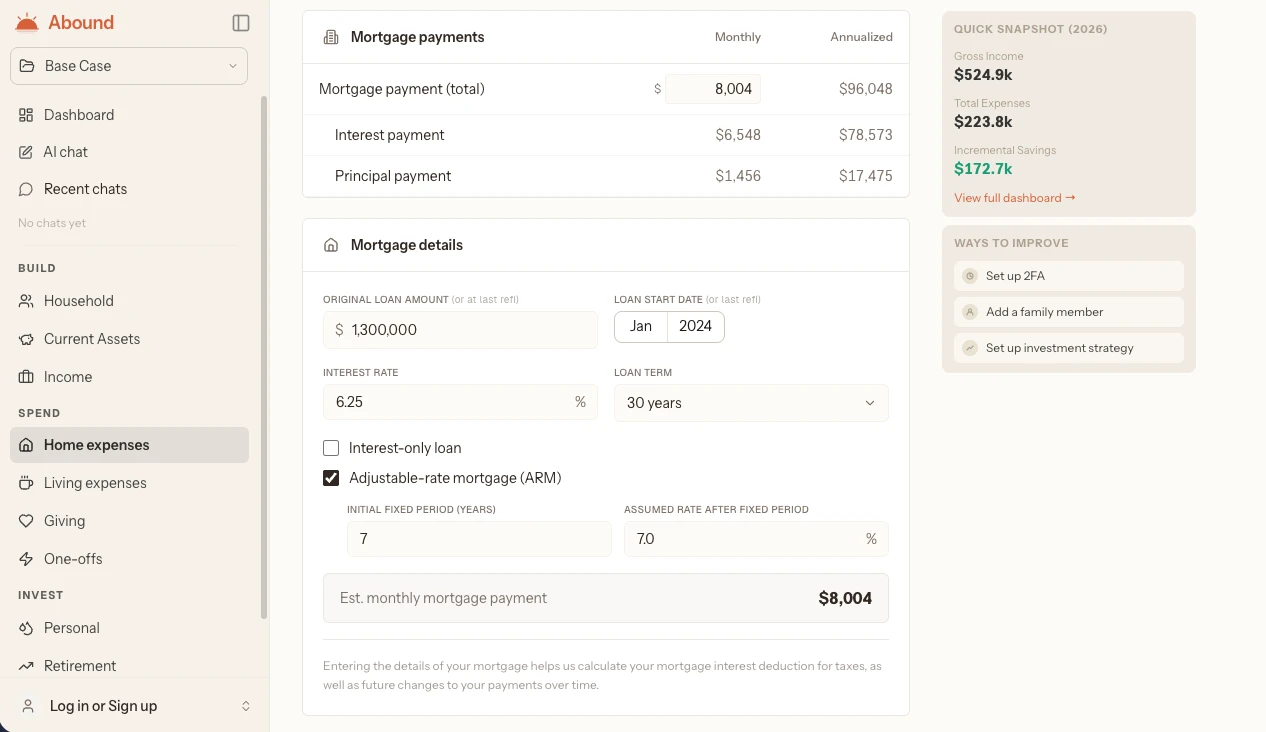The width and height of the screenshot is (1266, 732).
Task: Uncheck the Adjustable-rate mortgage (ARM) checkbox
Action: (331, 478)
